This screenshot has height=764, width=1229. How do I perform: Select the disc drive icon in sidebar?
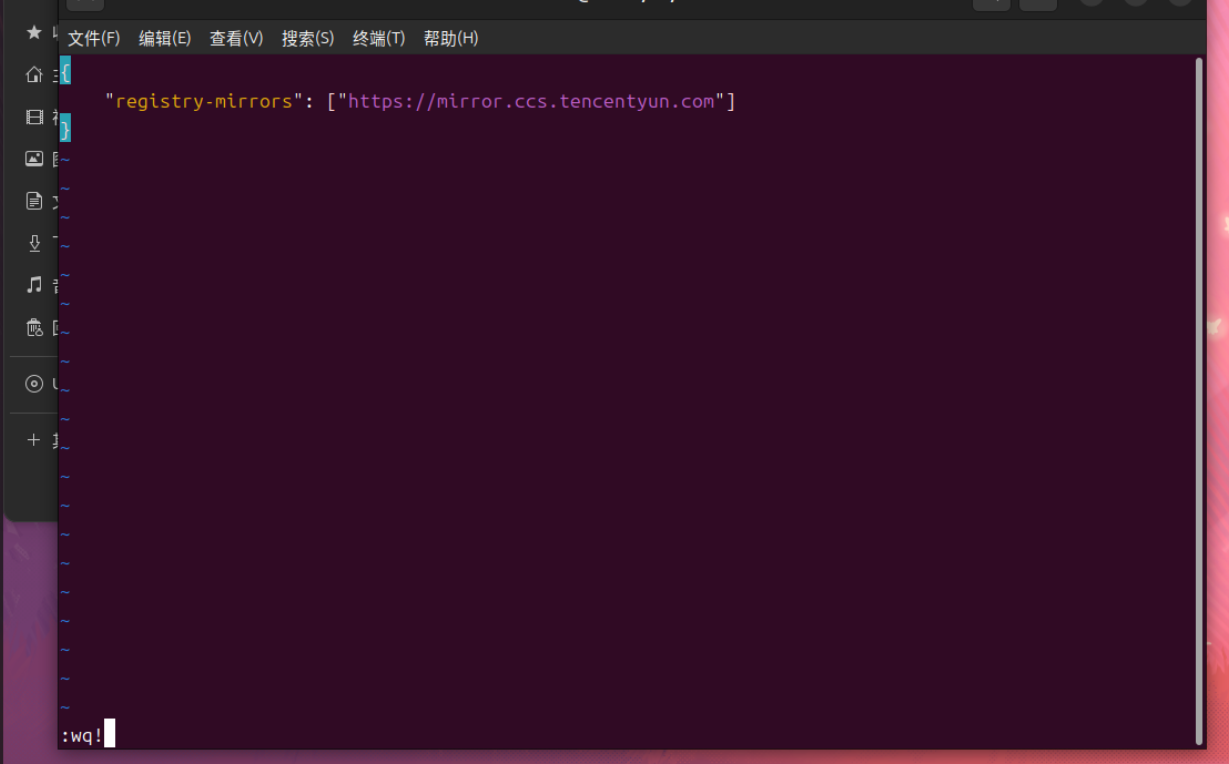pos(34,384)
